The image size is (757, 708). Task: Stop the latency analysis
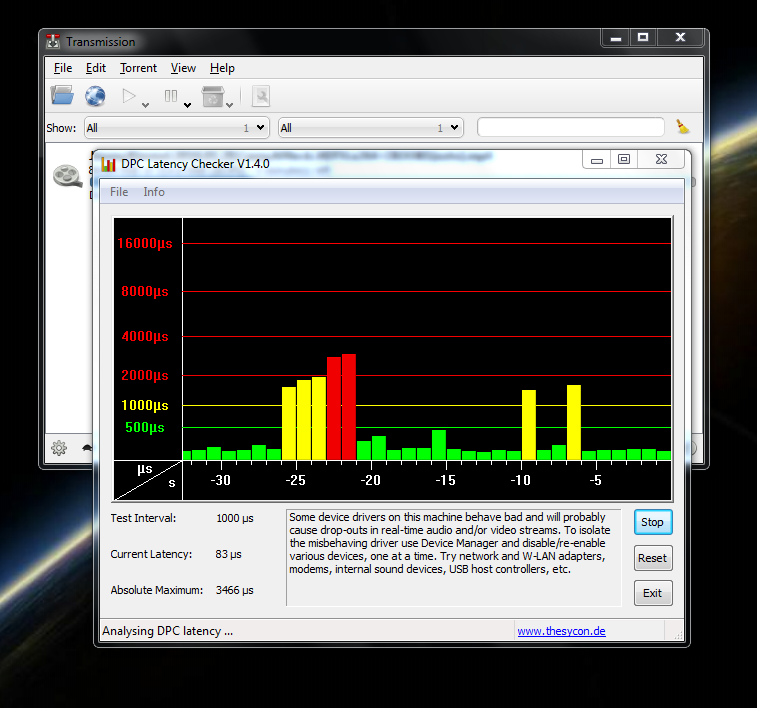(x=653, y=522)
